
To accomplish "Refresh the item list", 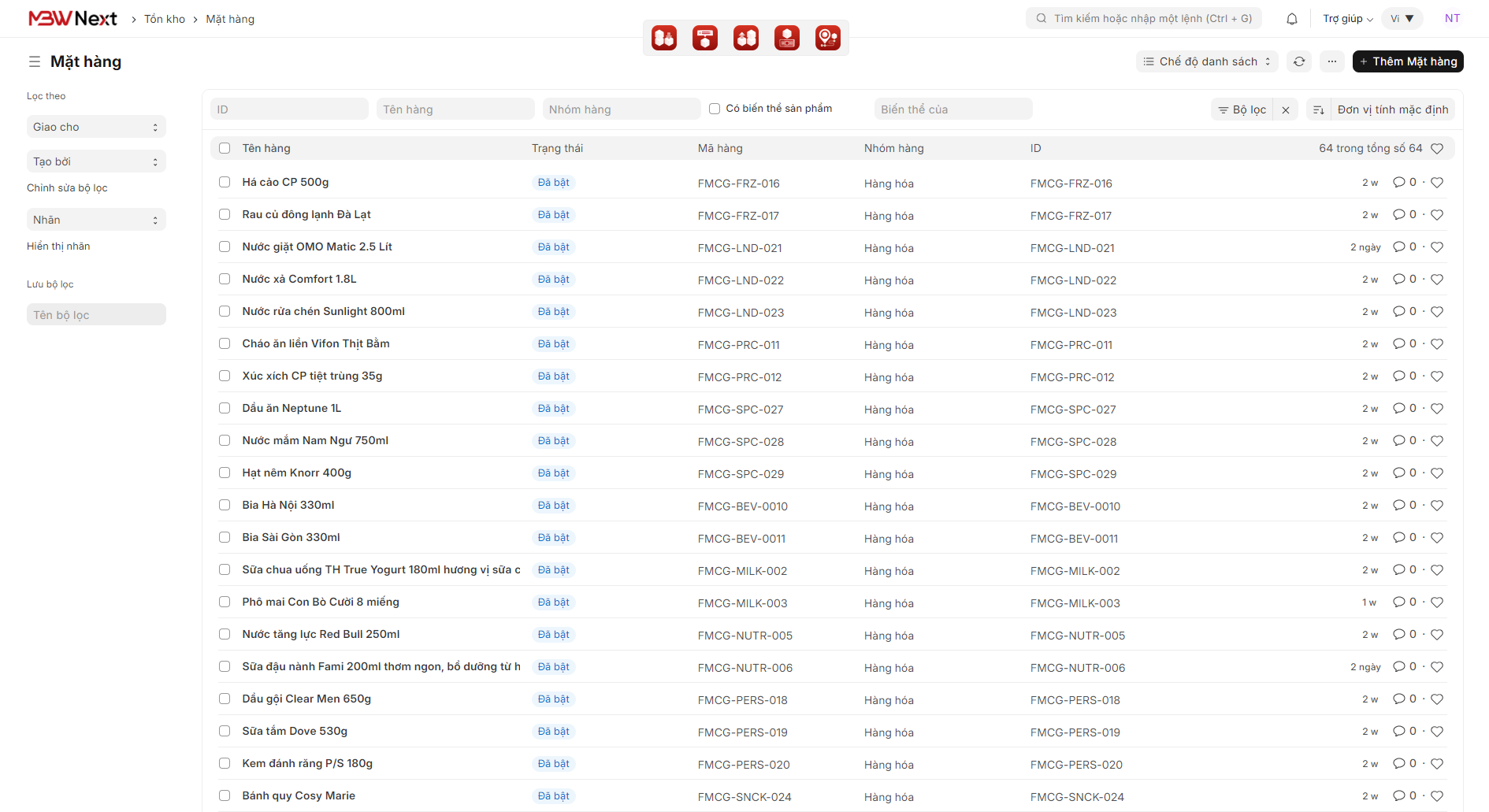I will coord(1299,61).
